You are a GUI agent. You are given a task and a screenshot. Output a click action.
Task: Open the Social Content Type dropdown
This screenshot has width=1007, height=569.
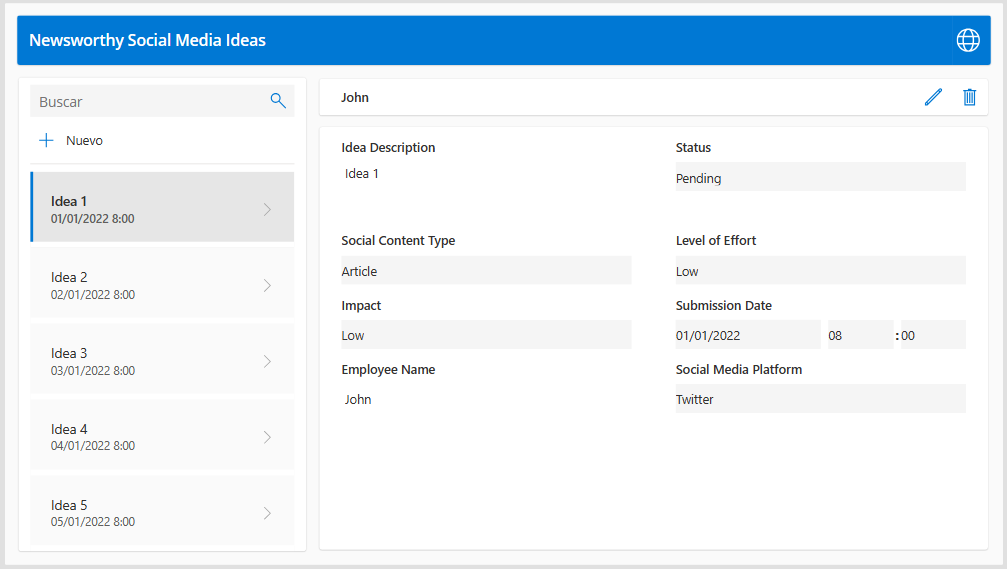click(x=486, y=271)
